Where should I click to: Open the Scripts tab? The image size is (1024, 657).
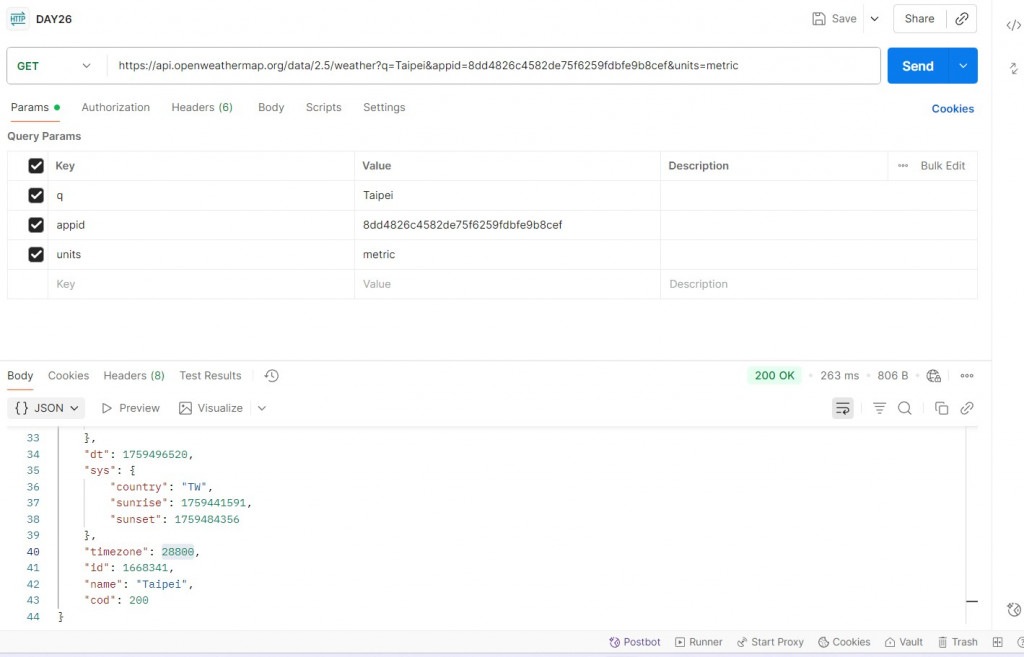[323, 107]
